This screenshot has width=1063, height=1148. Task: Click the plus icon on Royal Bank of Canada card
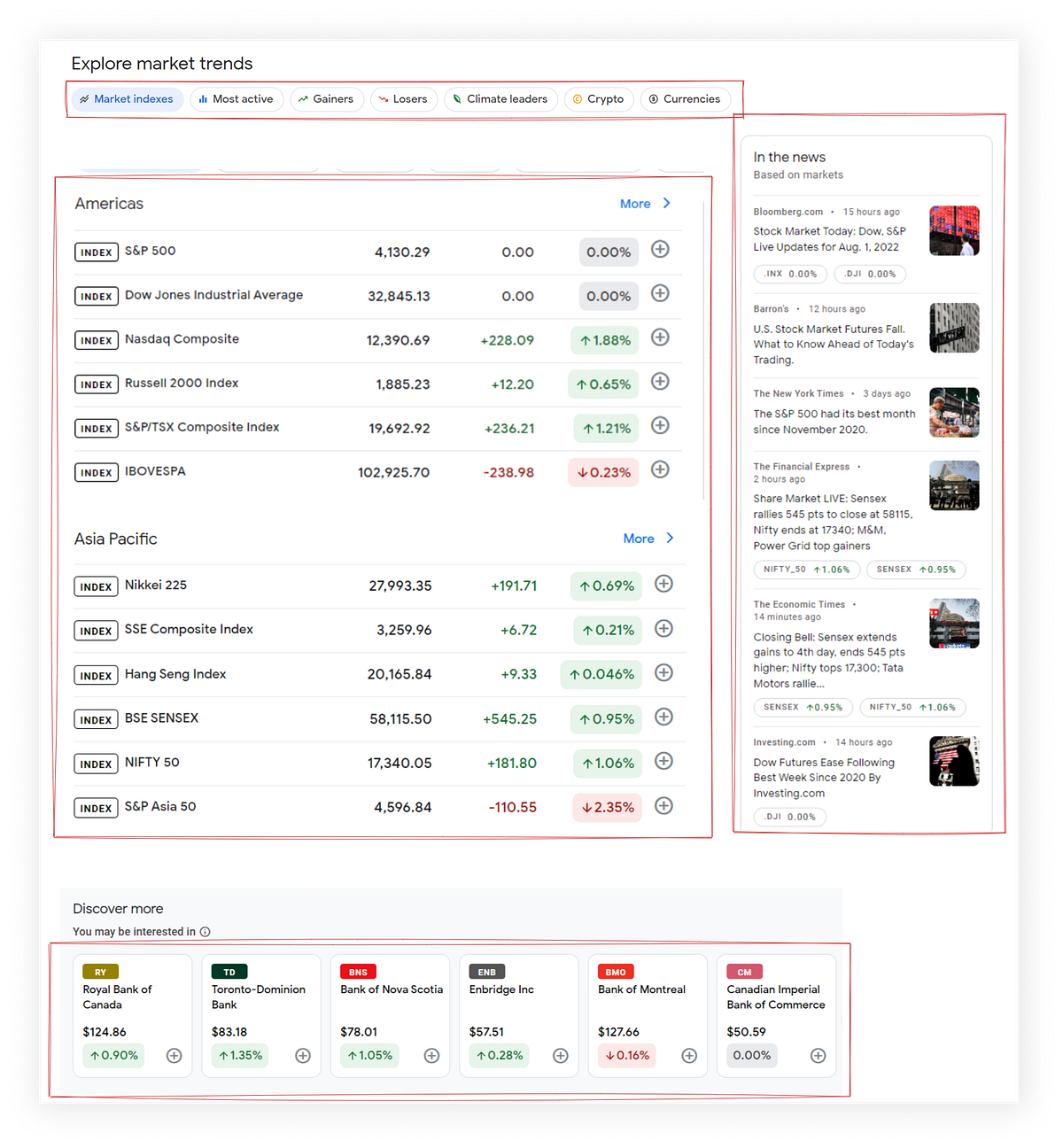pos(174,1055)
